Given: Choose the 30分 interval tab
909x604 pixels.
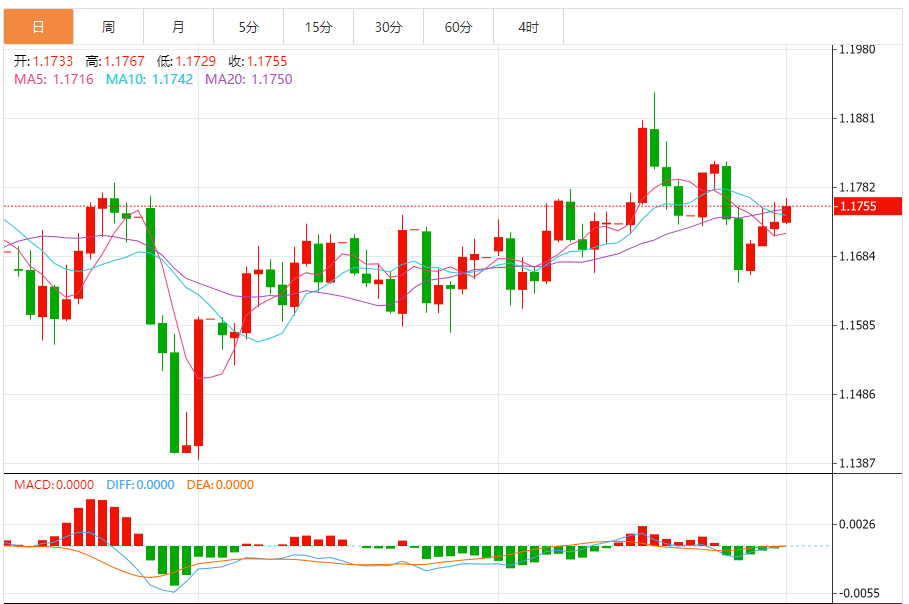Looking at the screenshot, I should click(388, 27).
